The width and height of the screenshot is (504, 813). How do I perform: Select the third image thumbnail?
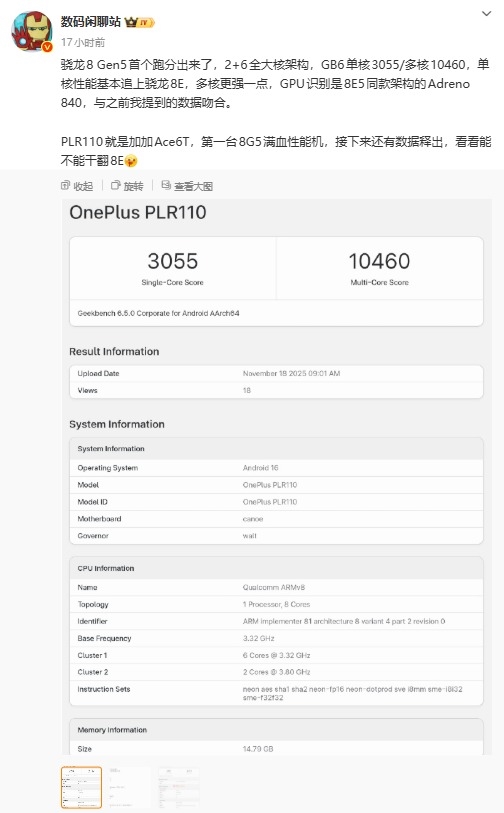(x=179, y=787)
